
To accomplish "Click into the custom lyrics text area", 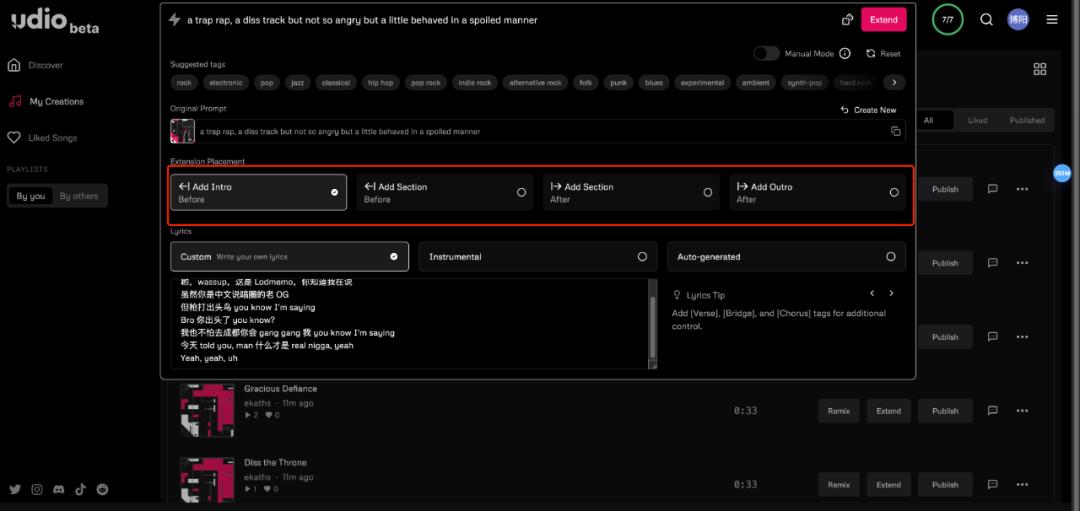I will pyautogui.click(x=409, y=324).
